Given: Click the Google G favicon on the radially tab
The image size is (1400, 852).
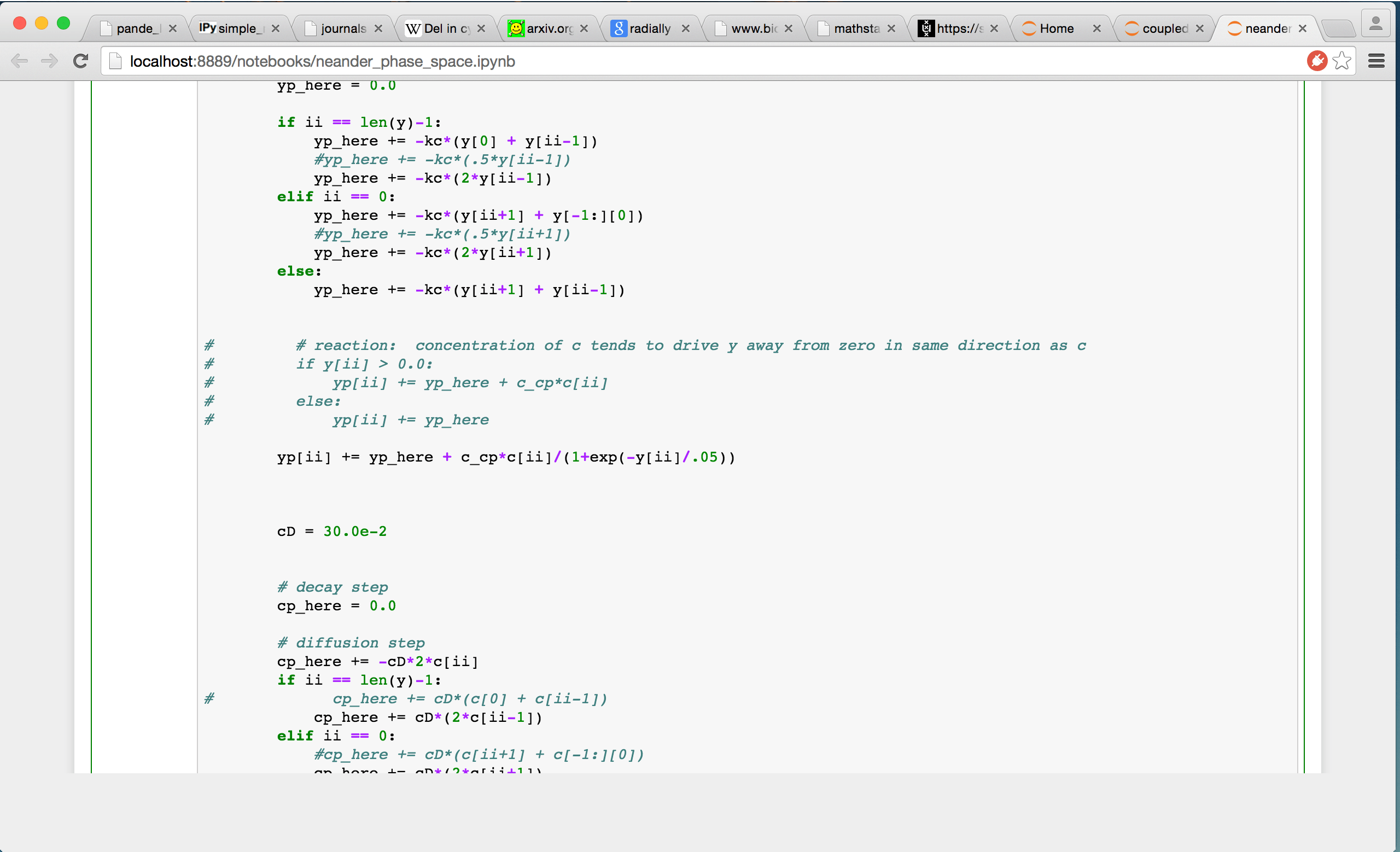Looking at the screenshot, I should click(617, 28).
